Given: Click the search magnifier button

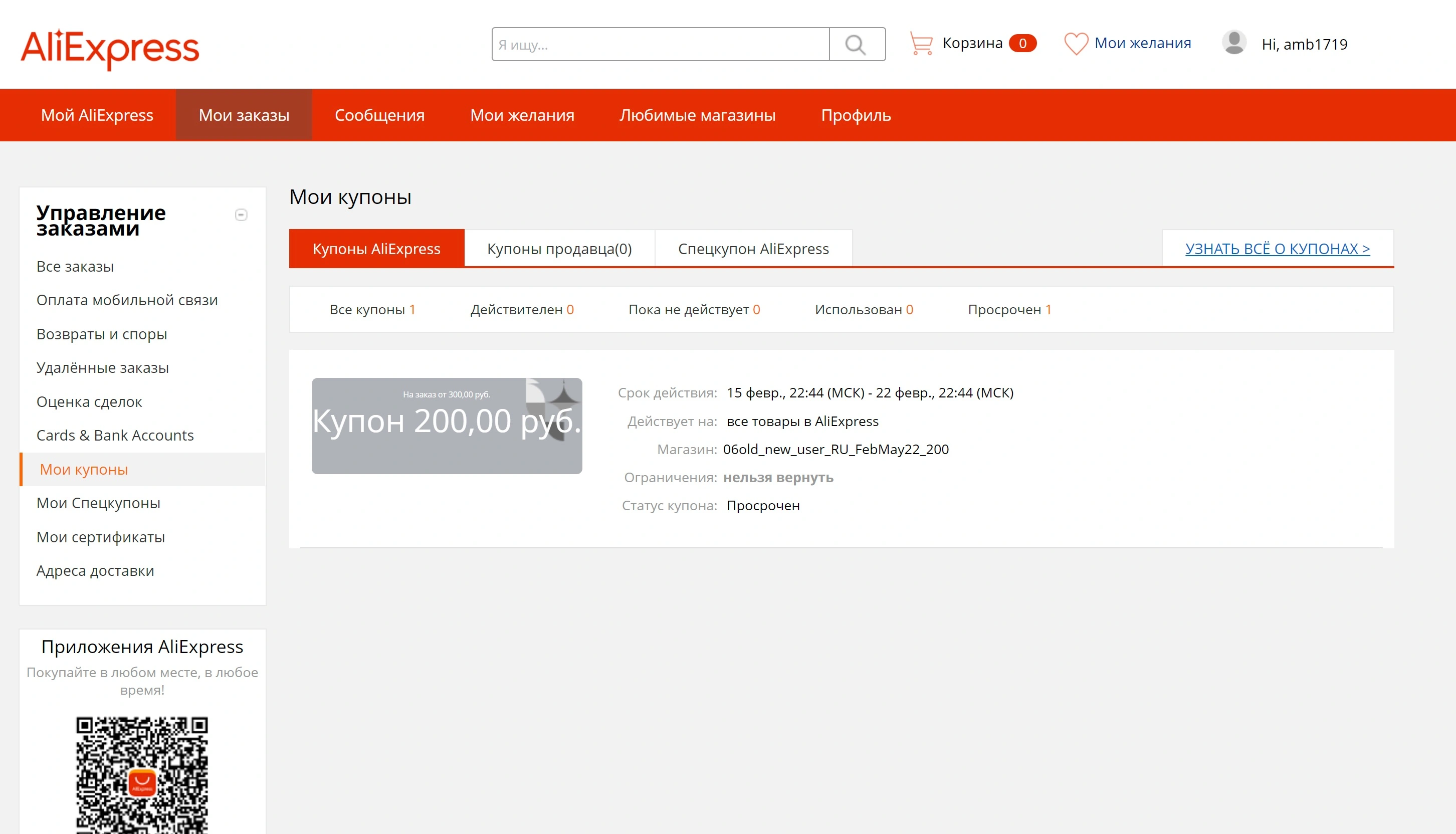Looking at the screenshot, I should (x=857, y=44).
